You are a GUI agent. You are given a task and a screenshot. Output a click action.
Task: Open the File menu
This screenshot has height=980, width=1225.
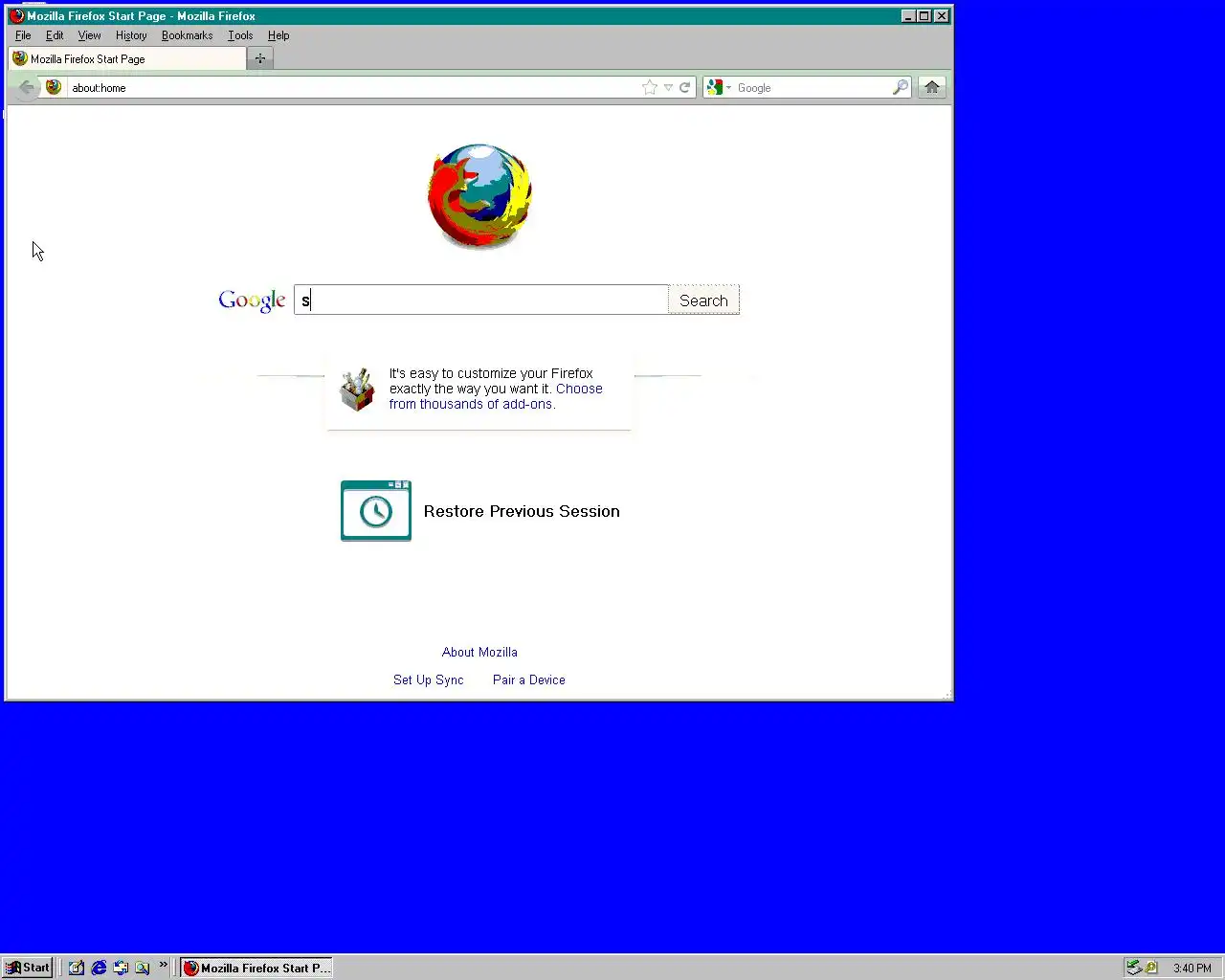click(x=23, y=35)
